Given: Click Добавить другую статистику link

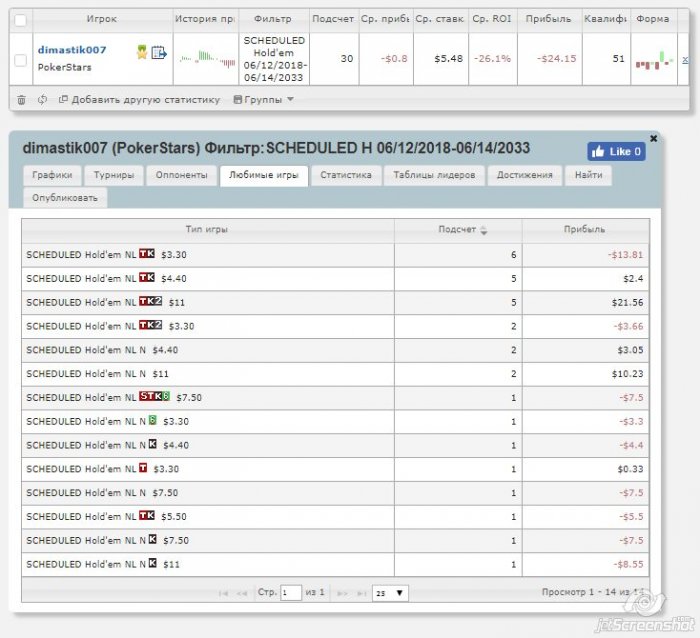Looking at the screenshot, I should (139, 99).
